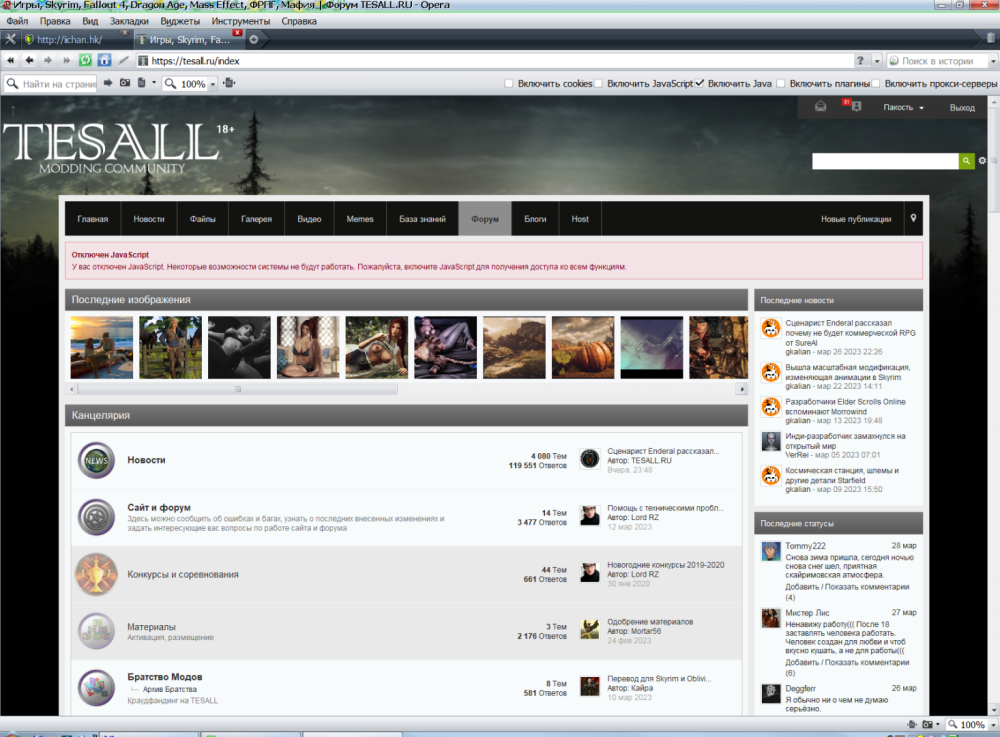1000x737 pixels.
Task: Open the Правка menu
Action: coord(55,21)
